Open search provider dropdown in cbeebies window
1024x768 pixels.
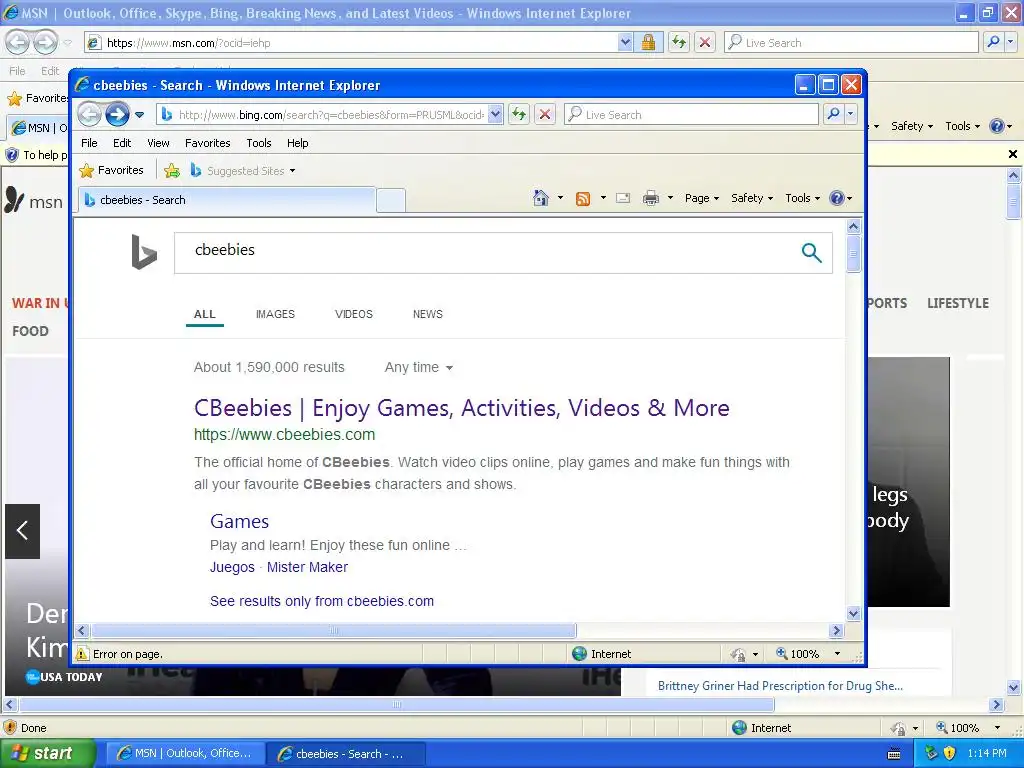(850, 114)
